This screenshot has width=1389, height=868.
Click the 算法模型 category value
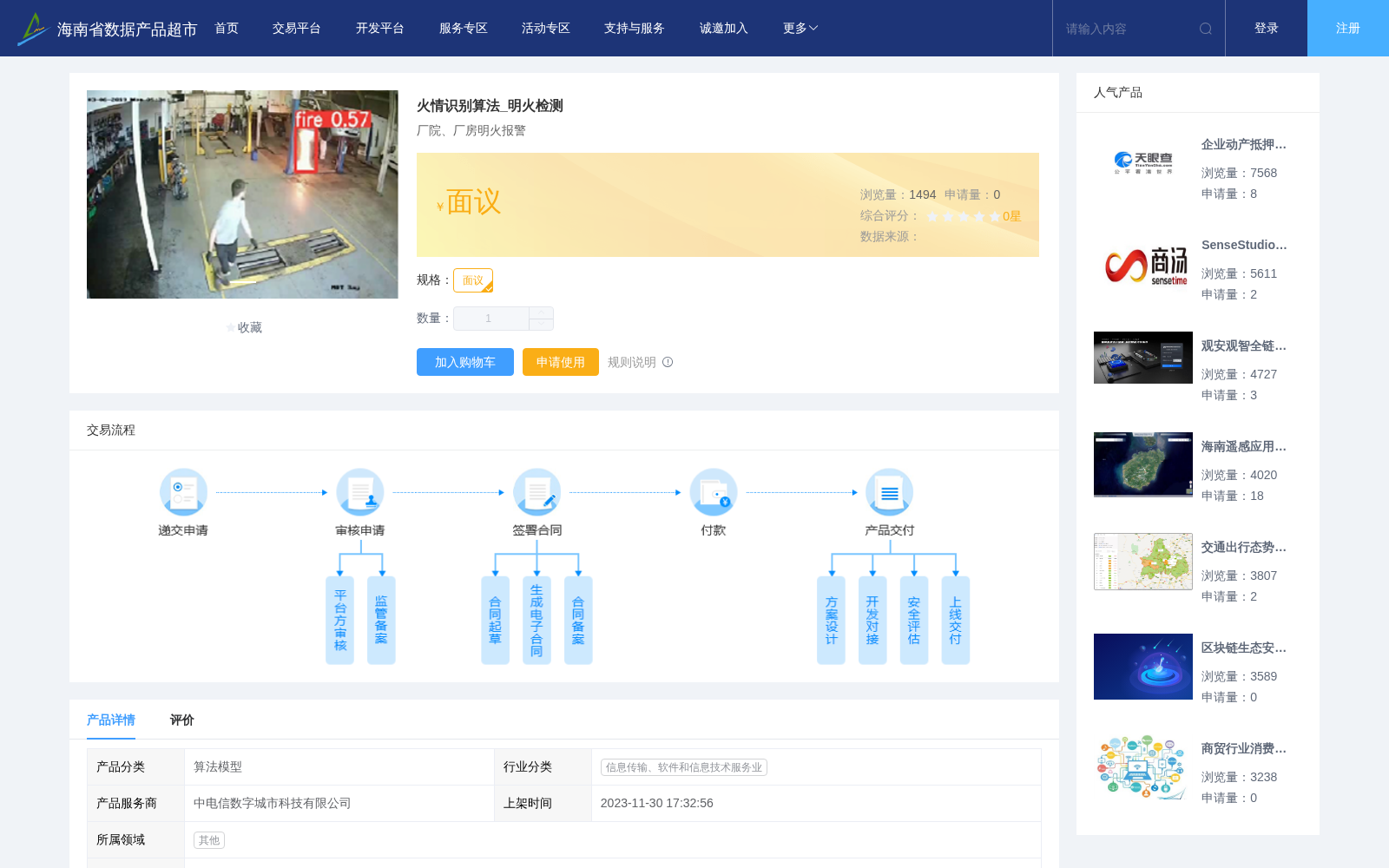[x=218, y=767]
